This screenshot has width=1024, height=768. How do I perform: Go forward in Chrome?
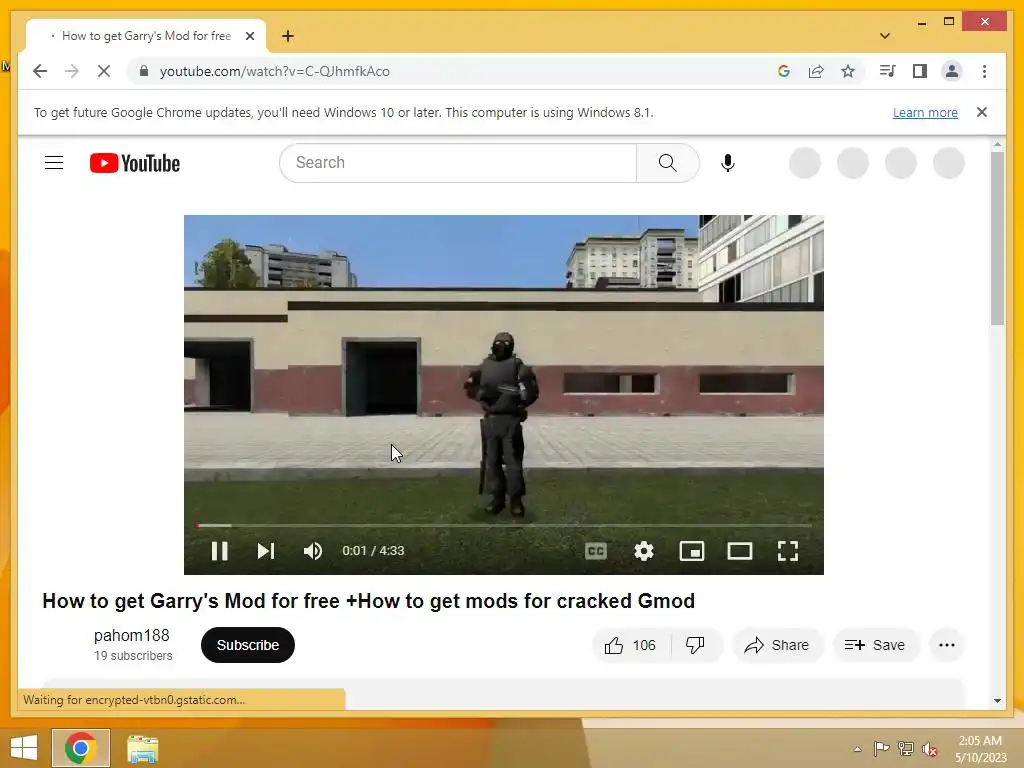click(x=72, y=71)
